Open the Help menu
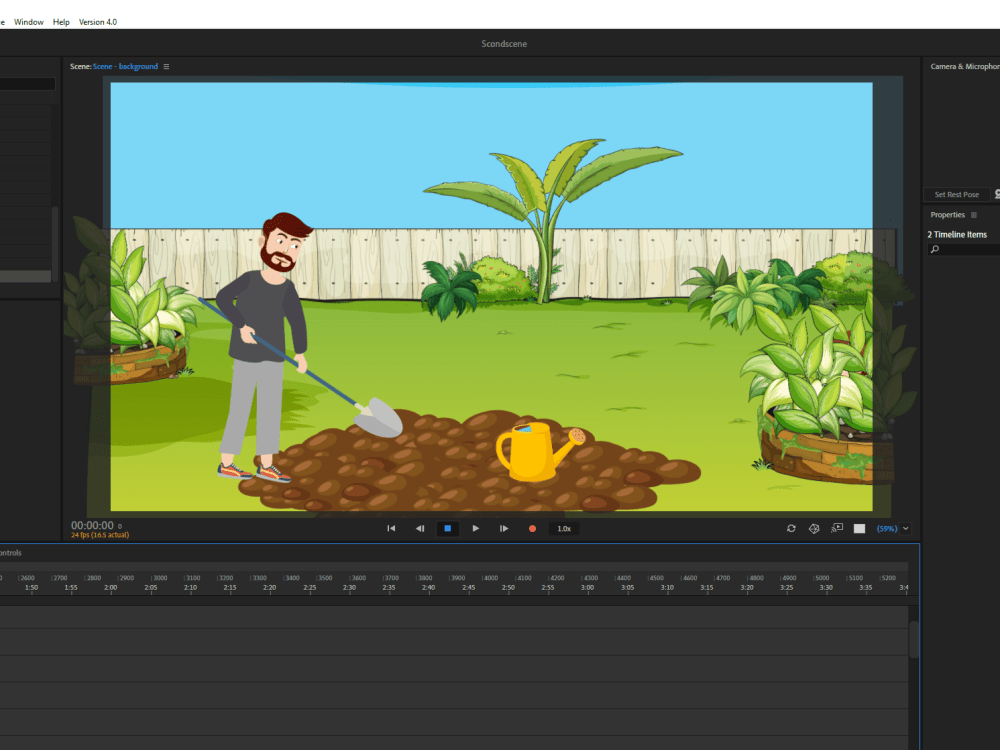Image resolution: width=1000 pixels, height=750 pixels. (x=61, y=22)
